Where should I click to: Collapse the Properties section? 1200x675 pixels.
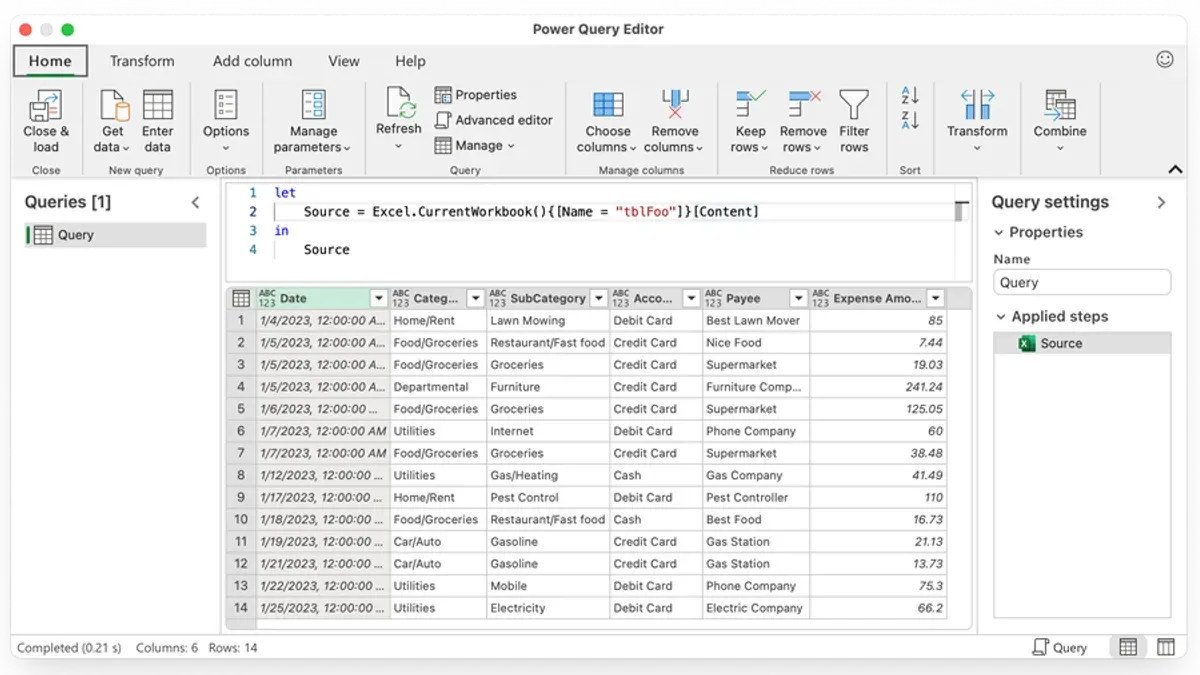(1000, 232)
